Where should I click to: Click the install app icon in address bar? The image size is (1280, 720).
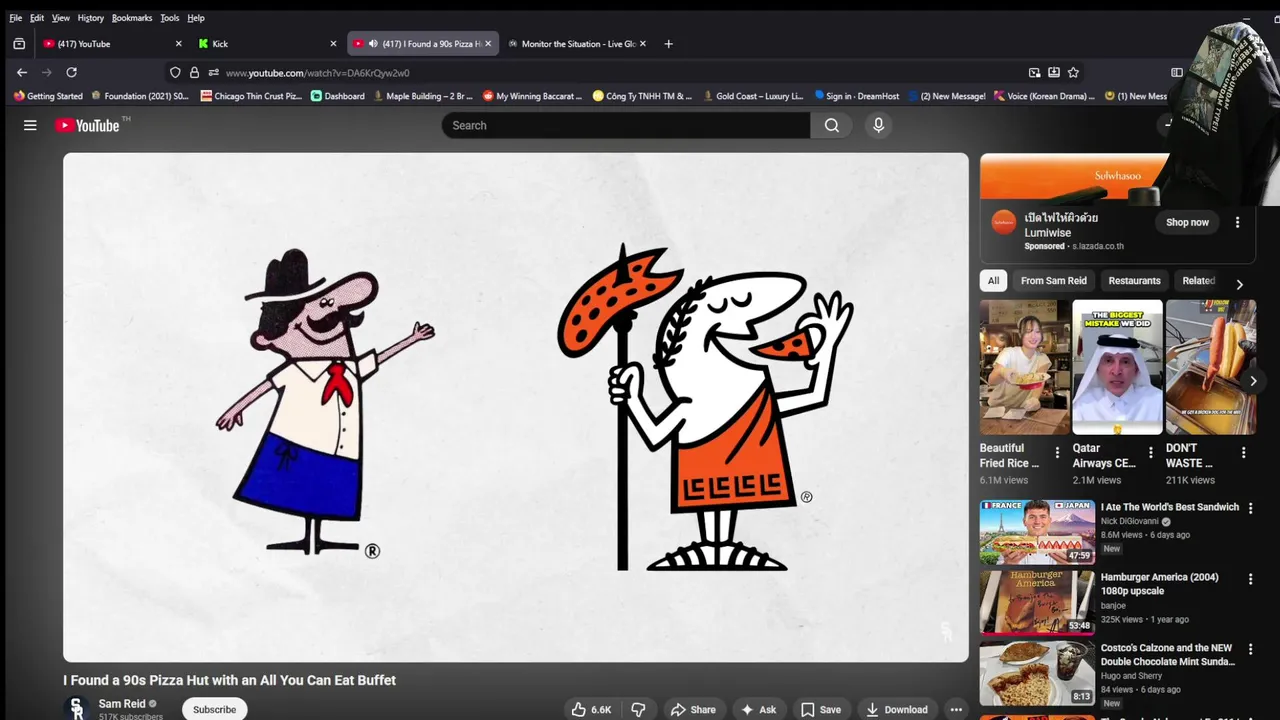1053,72
